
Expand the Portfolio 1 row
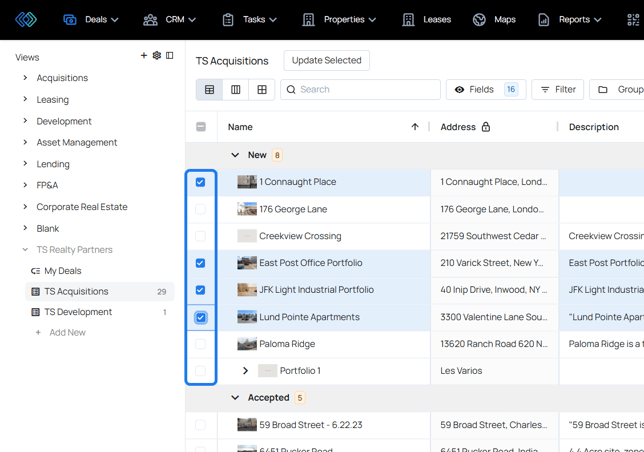click(245, 371)
